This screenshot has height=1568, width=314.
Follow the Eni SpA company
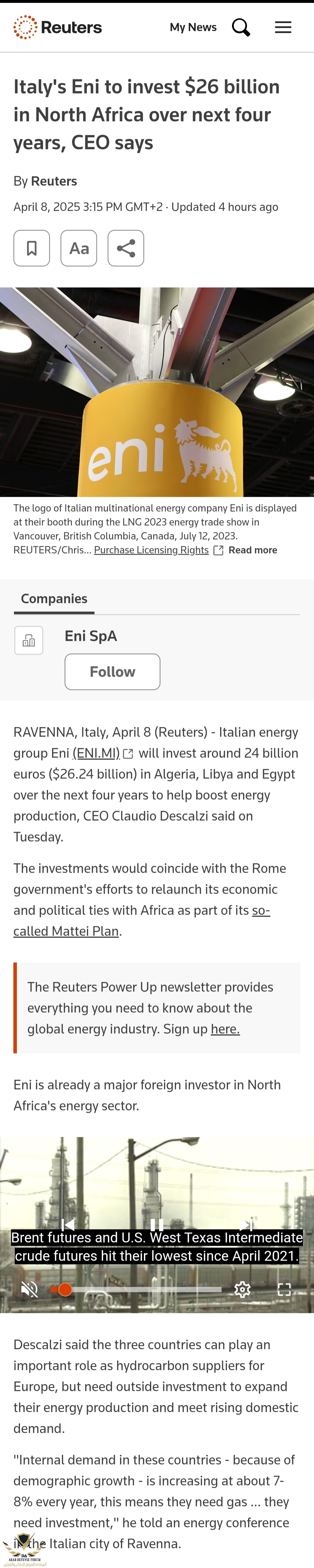(113, 672)
